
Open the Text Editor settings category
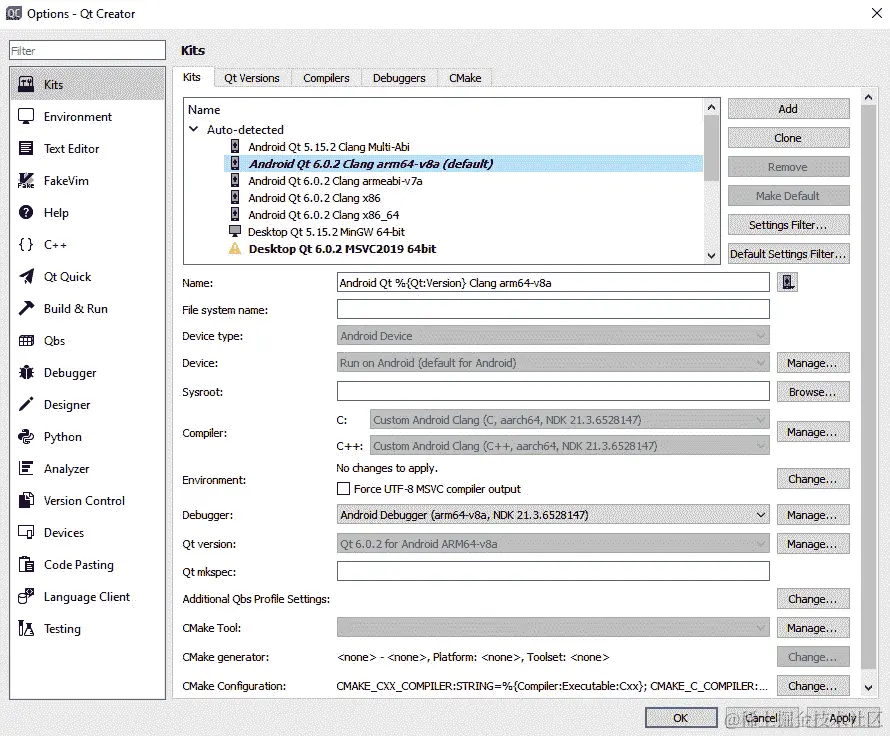(87, 149)
